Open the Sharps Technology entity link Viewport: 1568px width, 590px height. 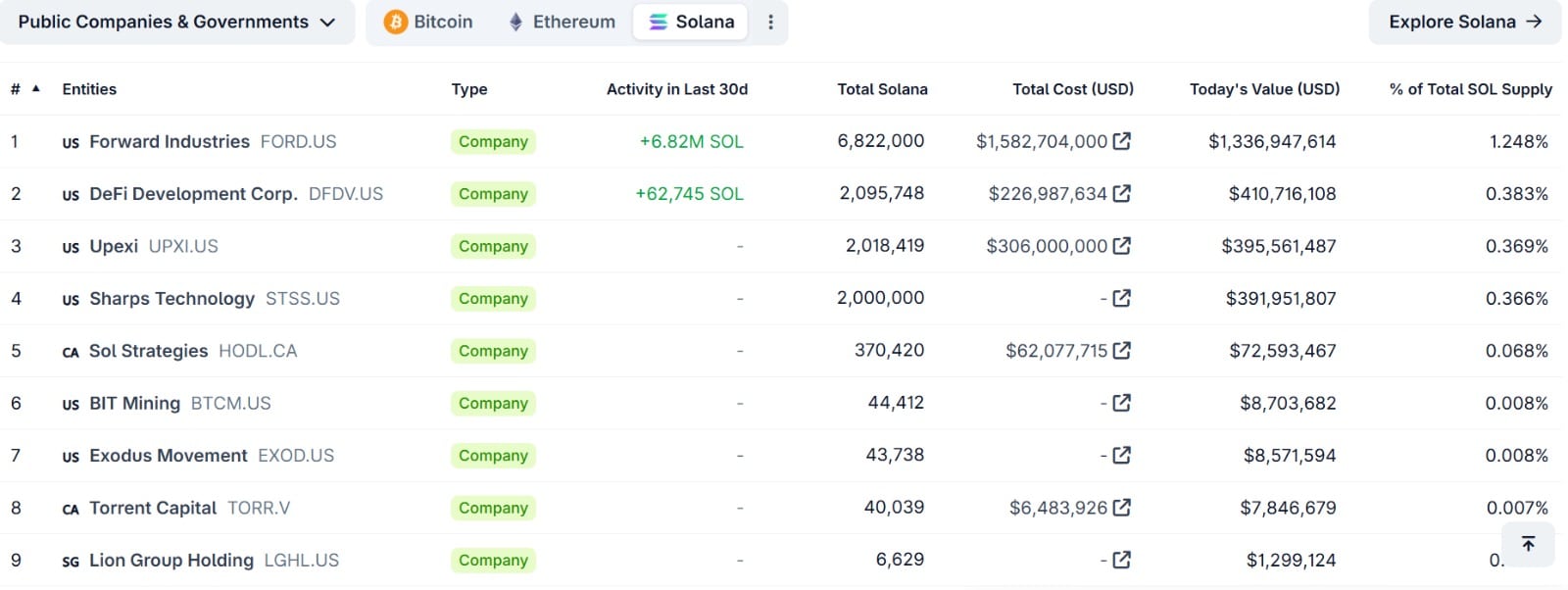[x=171, y=298]
